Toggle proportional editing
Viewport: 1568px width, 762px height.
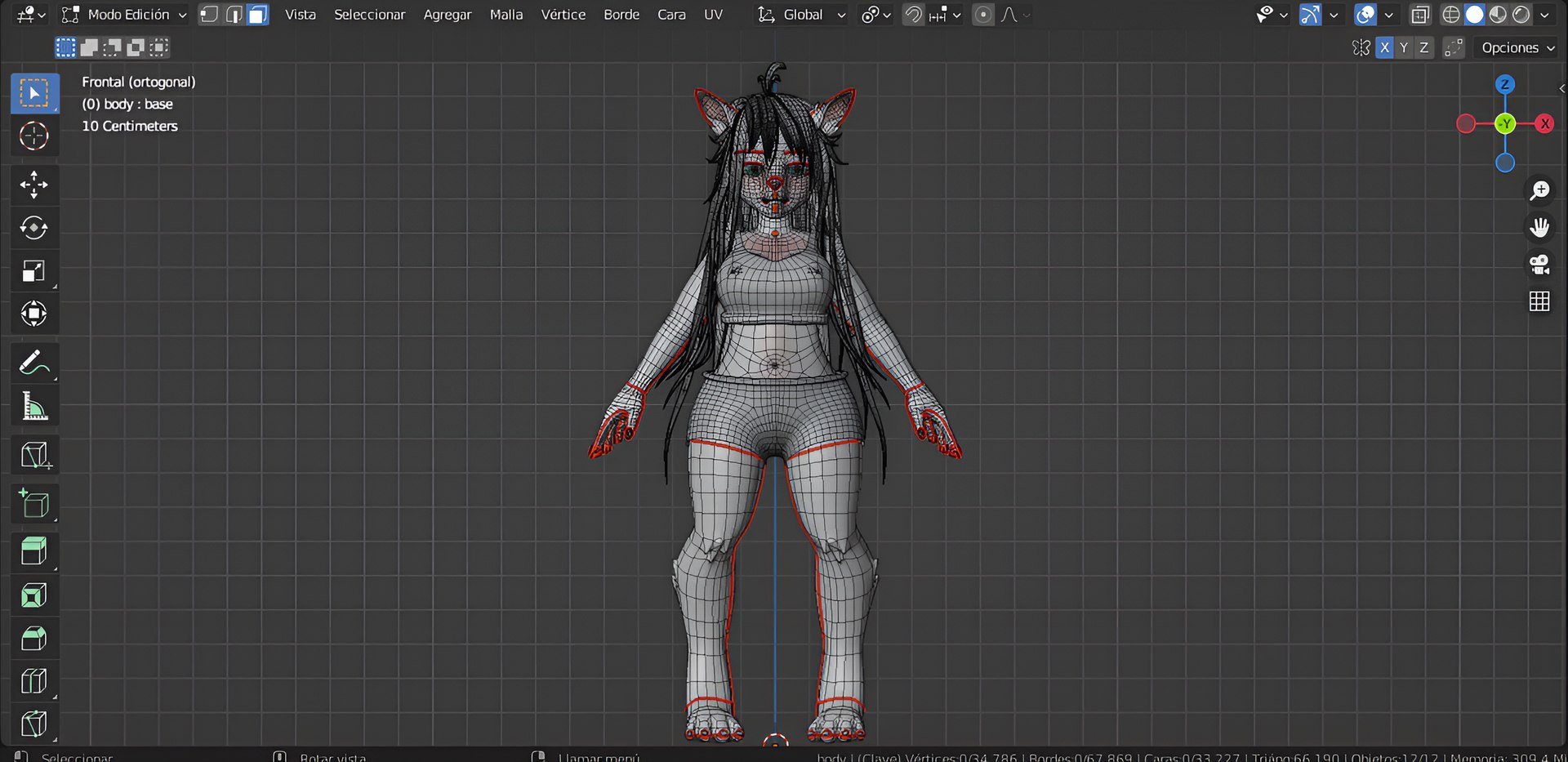tap(983, 15)
